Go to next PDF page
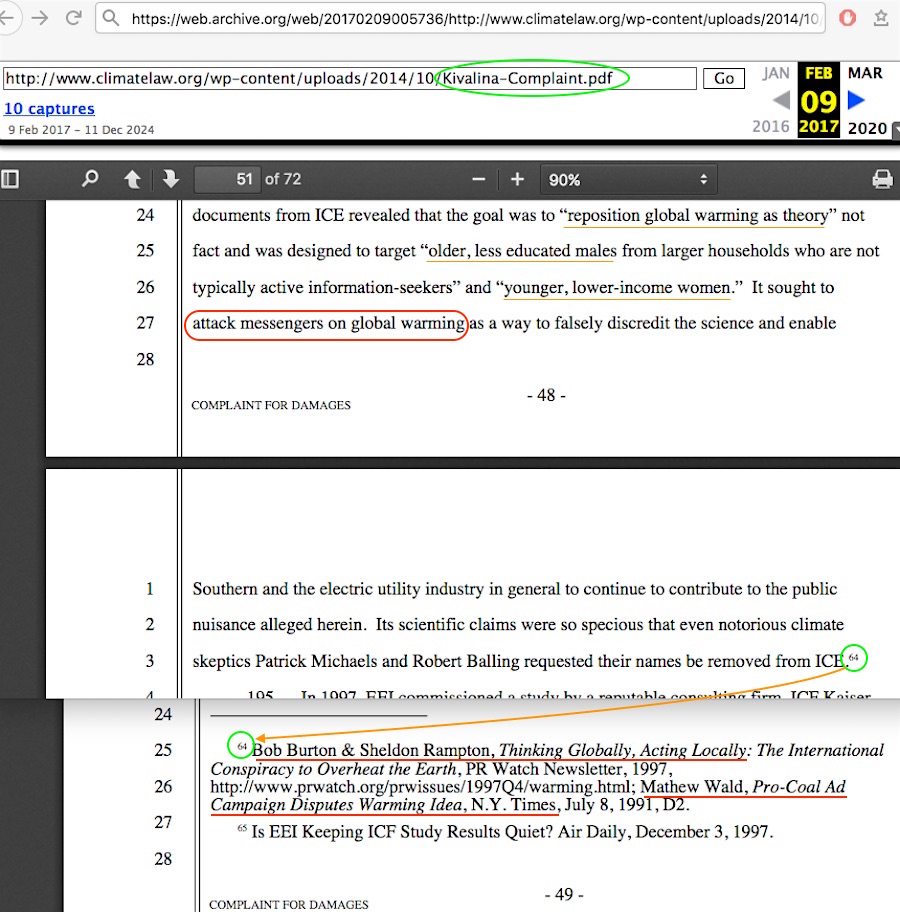 pyautogui.click(x=171, y=179)
